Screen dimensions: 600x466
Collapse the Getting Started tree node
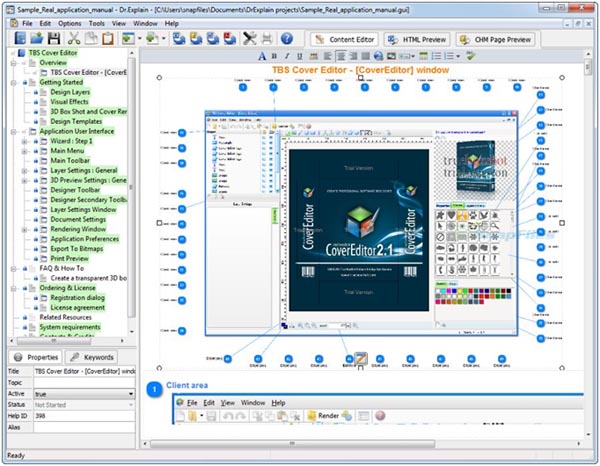pos(13,82)
